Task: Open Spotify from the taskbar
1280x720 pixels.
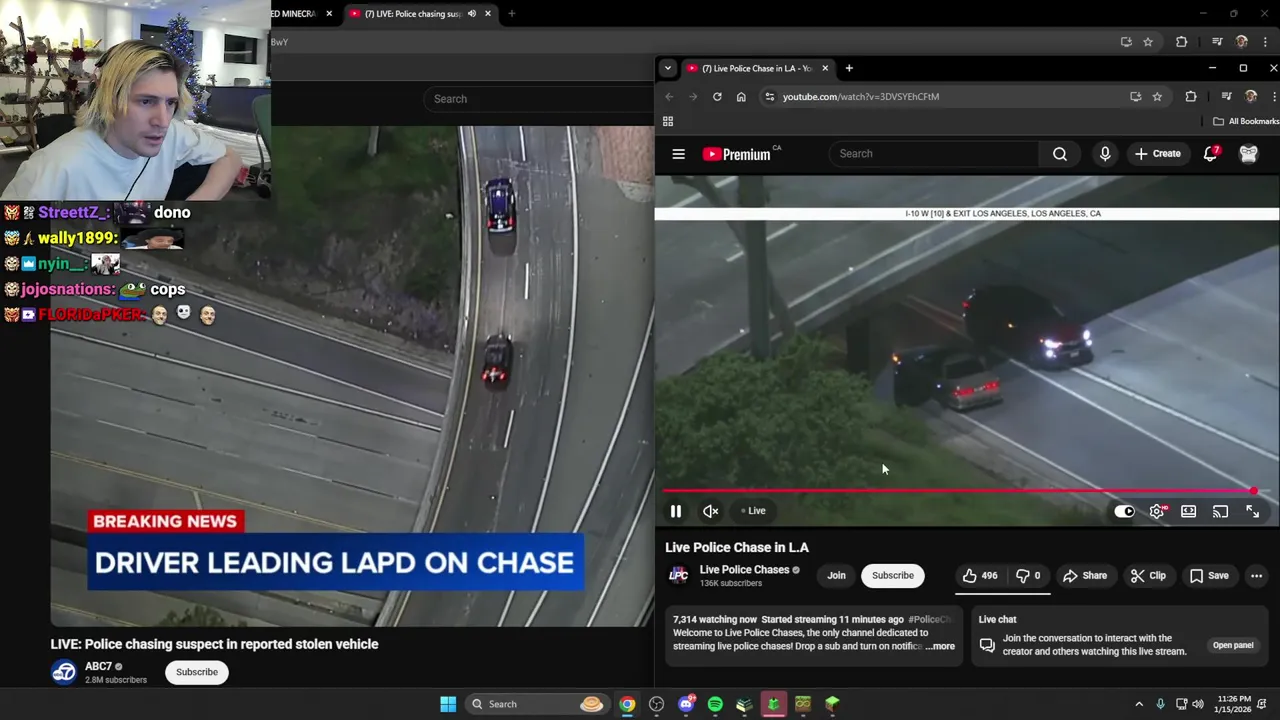Action: click(x=715, y=704)
